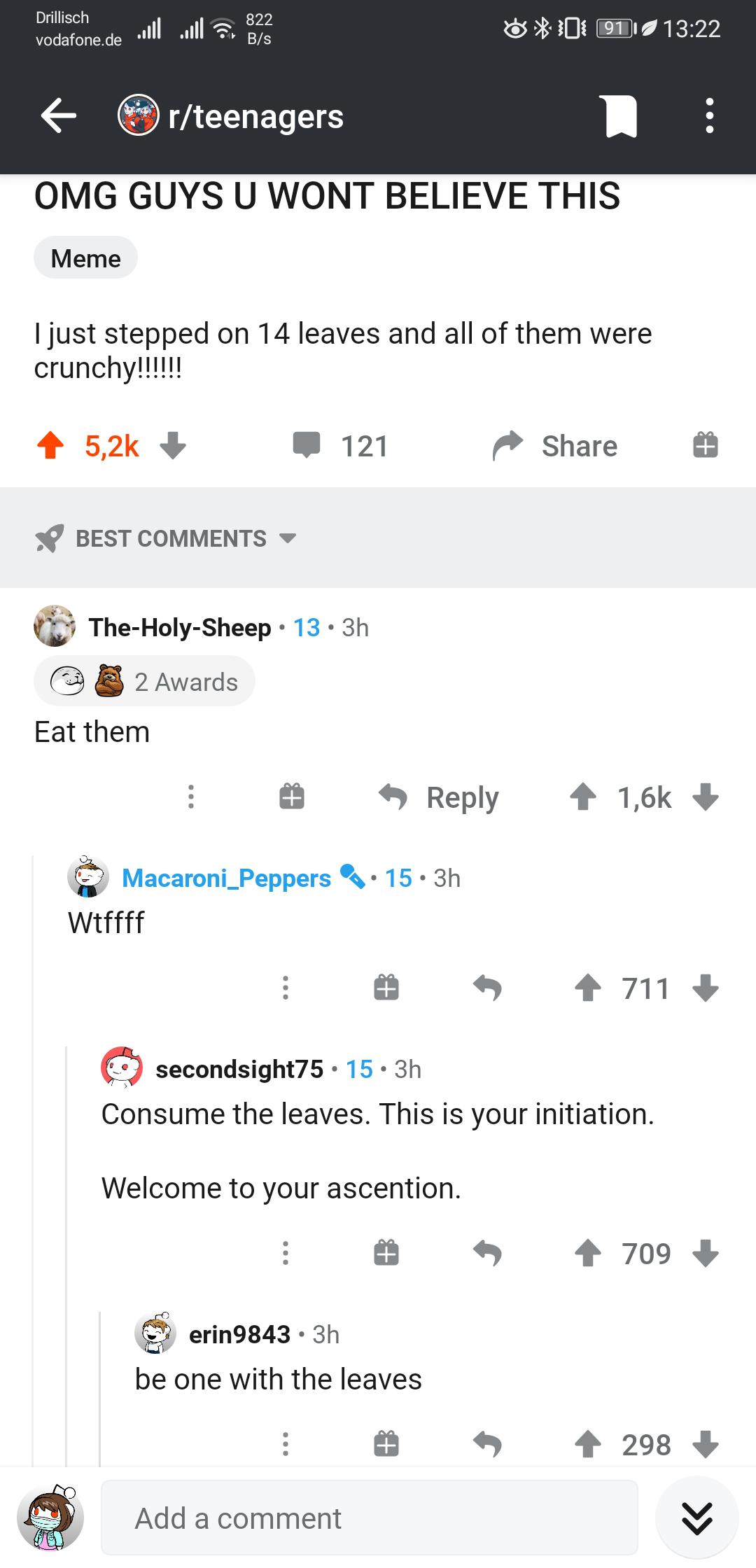Image resolution: width=756 pixels, height=1568 pixels.
Task: Upvote The-Holy-Sheep's "Eat them" comment
Action: 582,797
